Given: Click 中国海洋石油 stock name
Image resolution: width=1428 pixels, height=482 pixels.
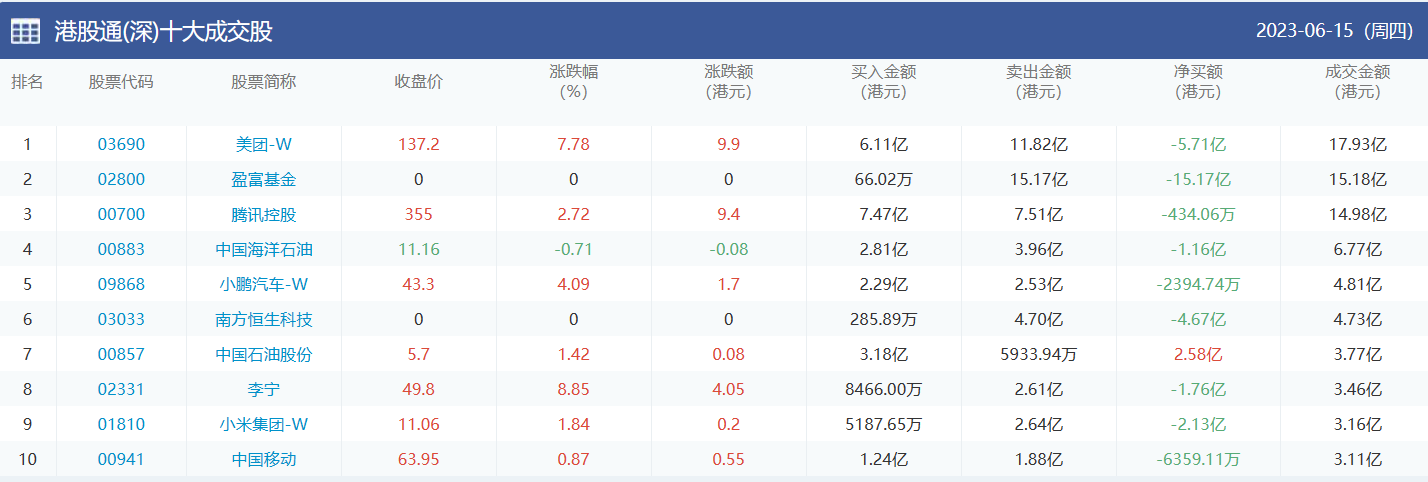Looking at the screenshot, I should 263,249.
